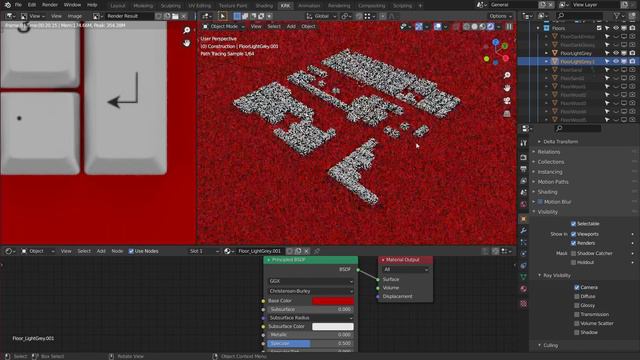Pick the red Base Color swatch
The height and width of the screenshot is (360, 640).
click(333, 301)
